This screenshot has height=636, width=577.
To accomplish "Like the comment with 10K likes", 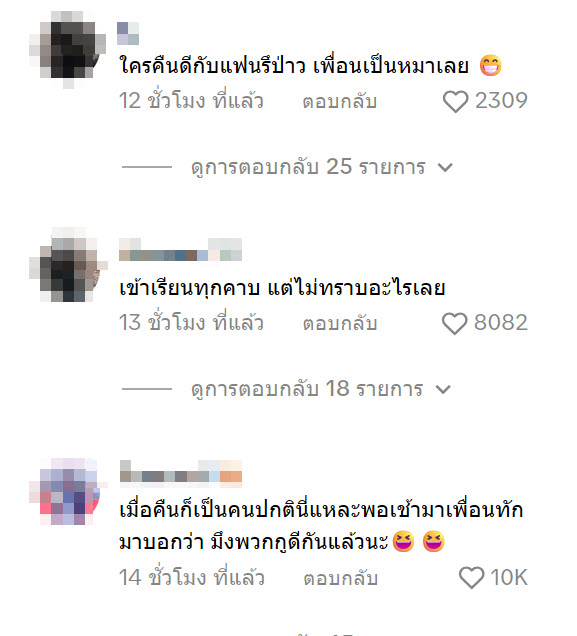I will pos(471,578).
